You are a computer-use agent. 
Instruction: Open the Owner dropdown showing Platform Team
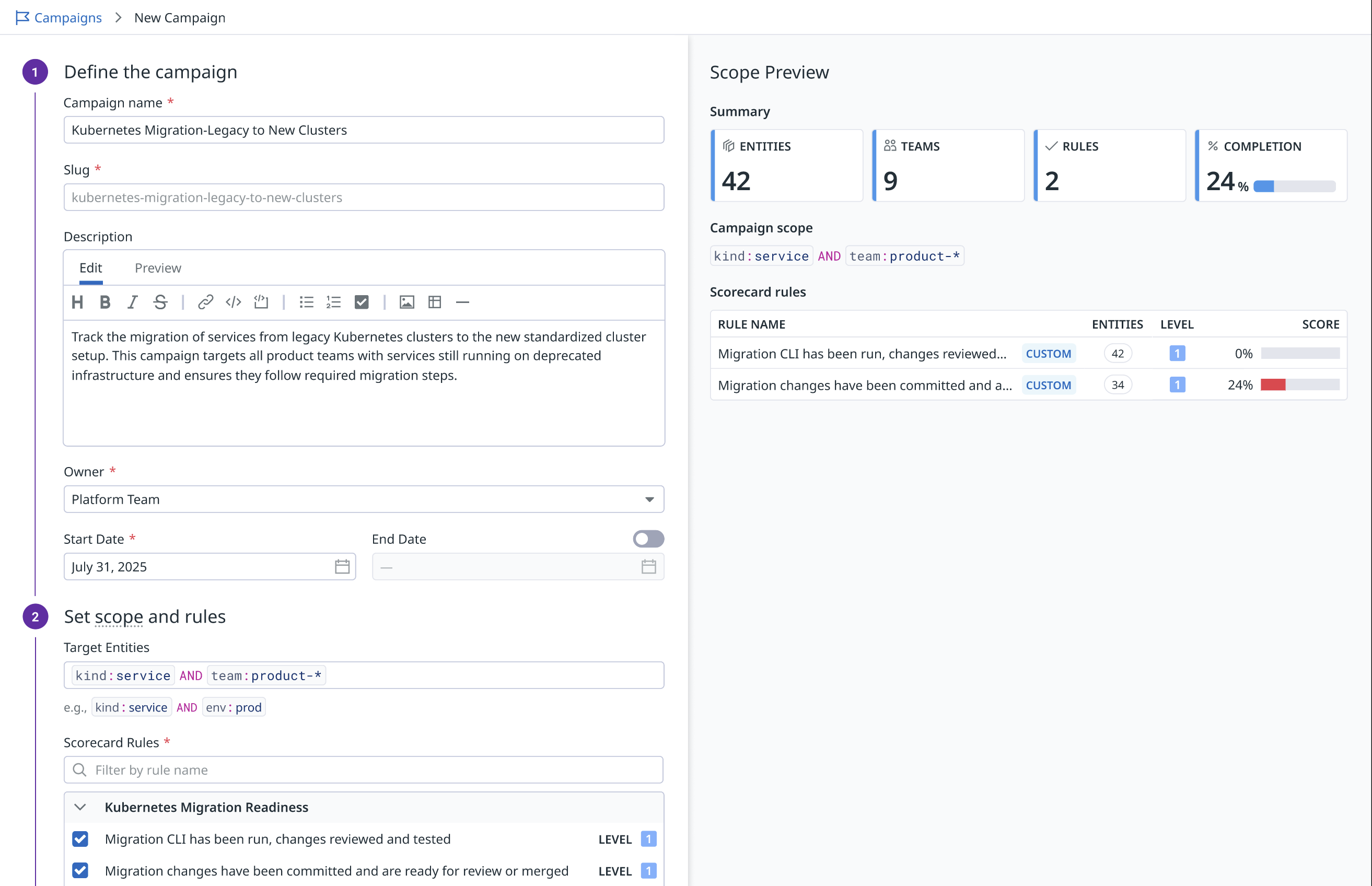364,499
